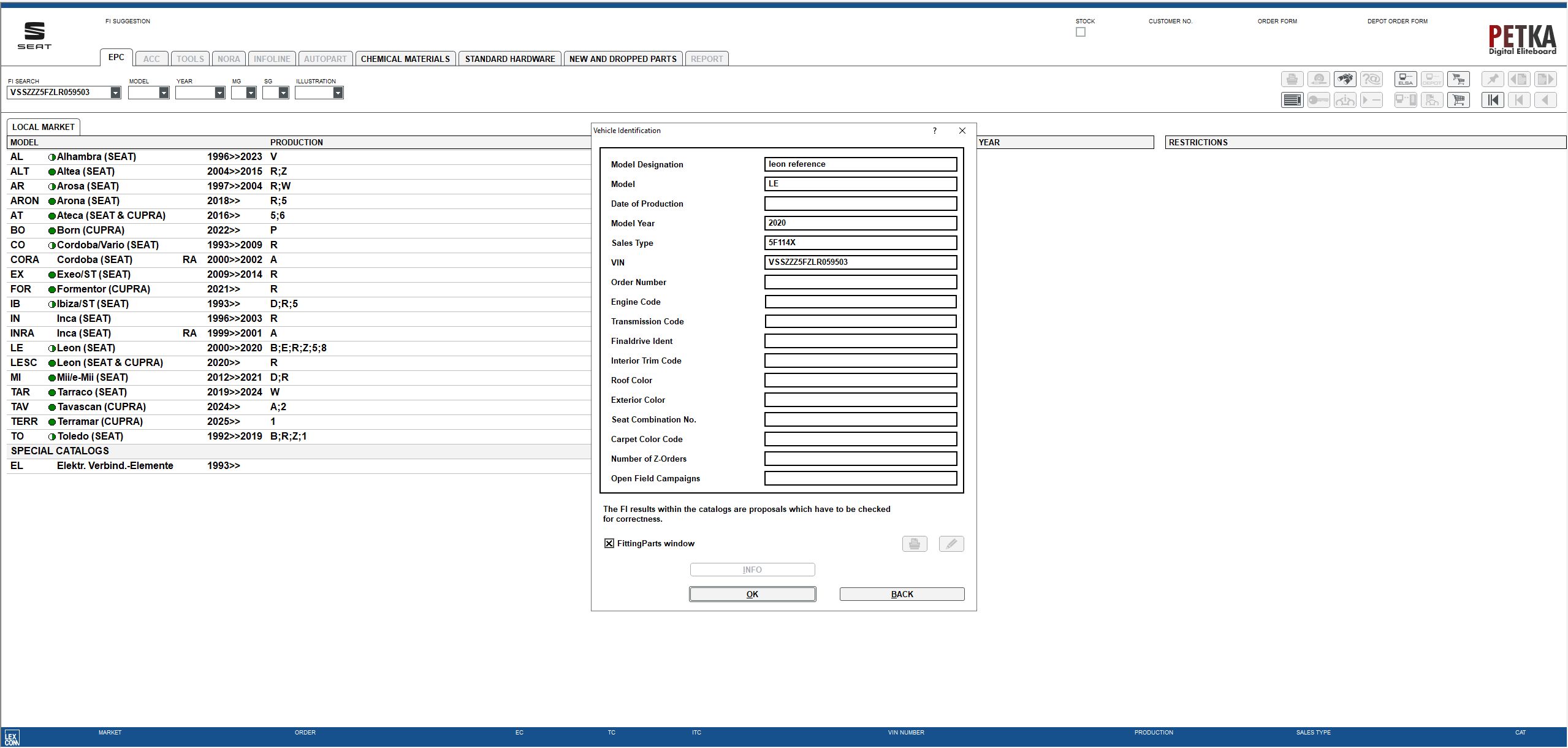Open the ILLUSTRATION dropdown
Image resolution: width=1568 pixels, height=748 pixels.
pyautogui.click(x=338, y=93)
